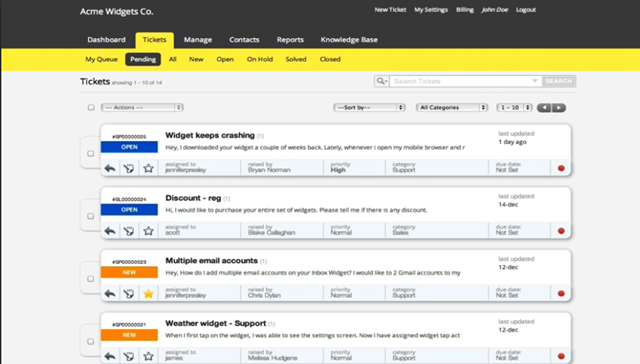Open the Sort by dropdown

point(369,107)
